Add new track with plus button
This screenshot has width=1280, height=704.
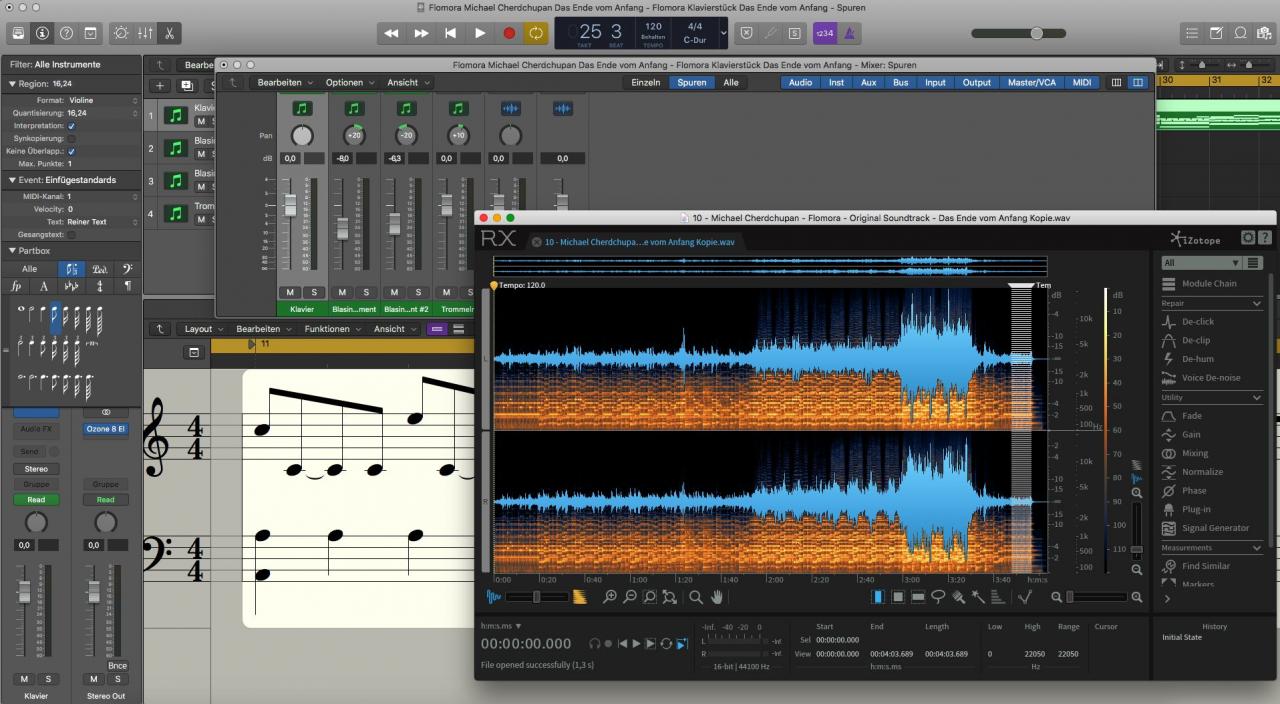(x=159, y=86)
